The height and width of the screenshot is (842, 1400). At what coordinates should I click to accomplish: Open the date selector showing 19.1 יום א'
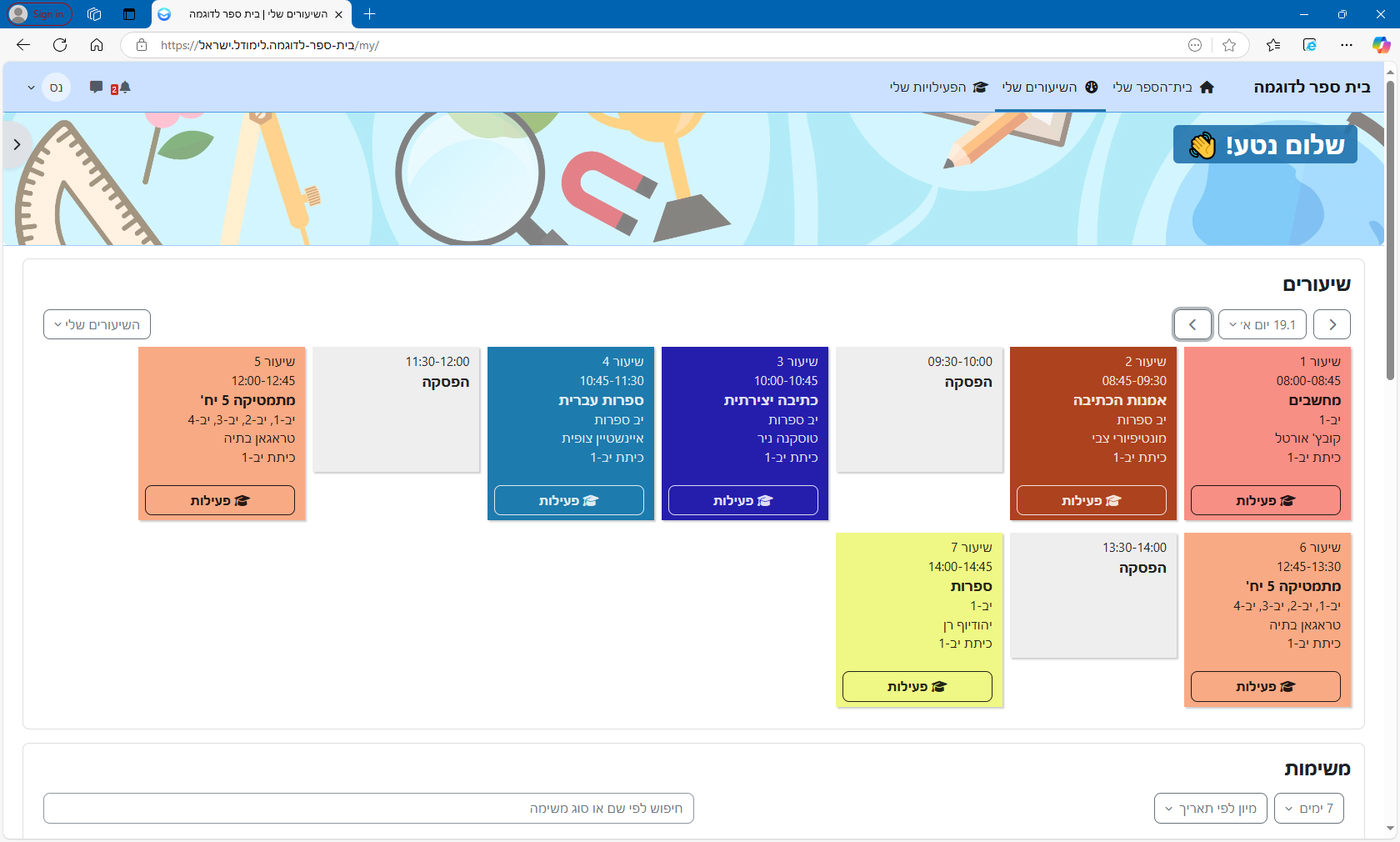pyautogui.click(x=1262, y=324)
